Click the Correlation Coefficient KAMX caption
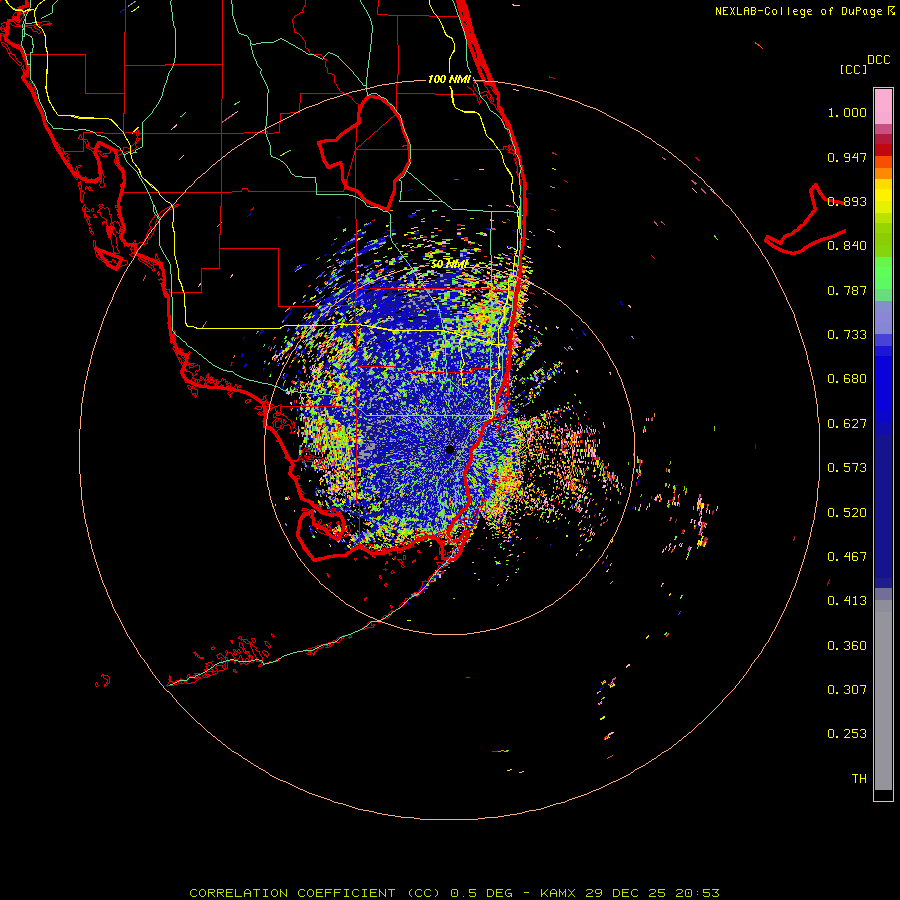The image size is (900, 900). click(x=454, y=893)
